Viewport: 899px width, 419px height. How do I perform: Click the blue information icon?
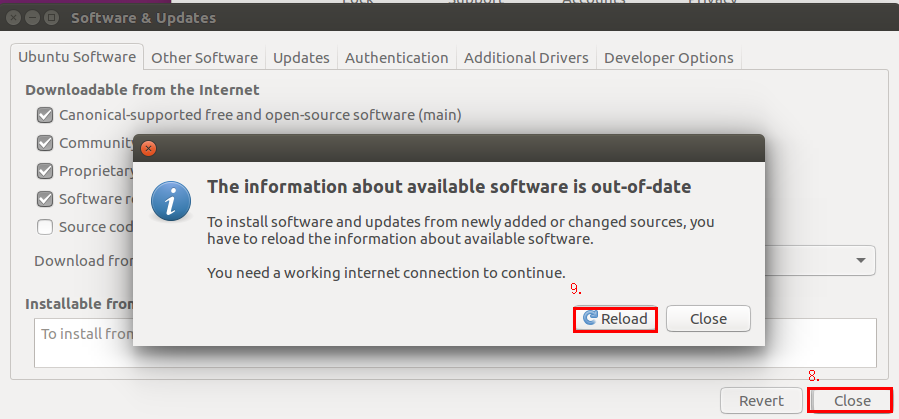pyautogui.click(x=171, y=201)
